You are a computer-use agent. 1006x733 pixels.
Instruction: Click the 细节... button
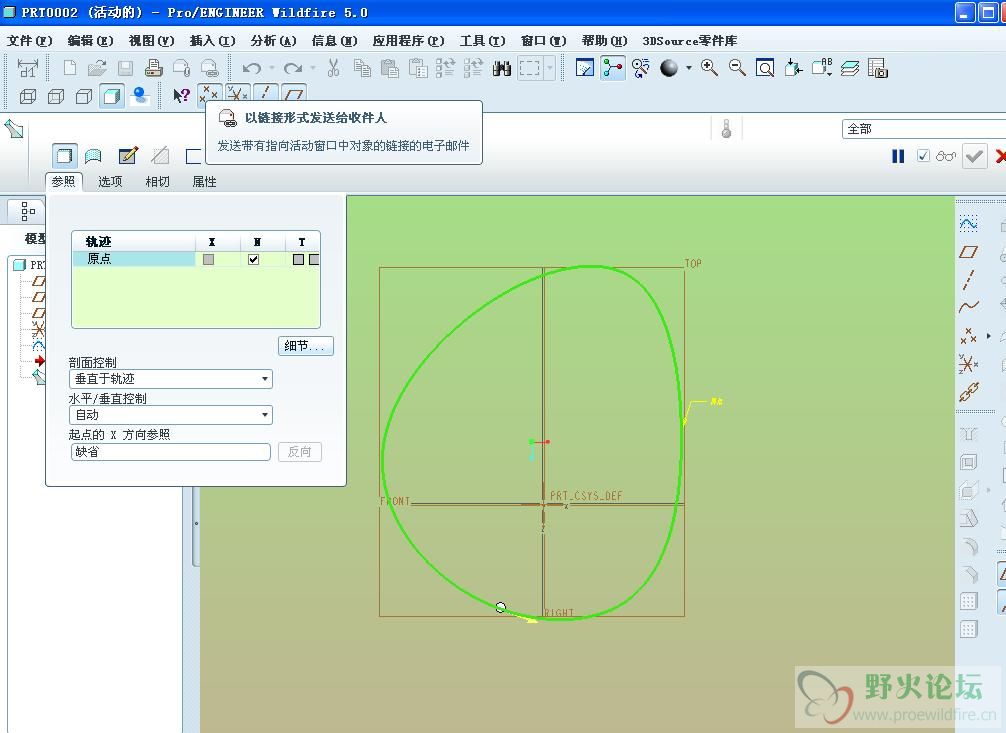click(305, 345)
